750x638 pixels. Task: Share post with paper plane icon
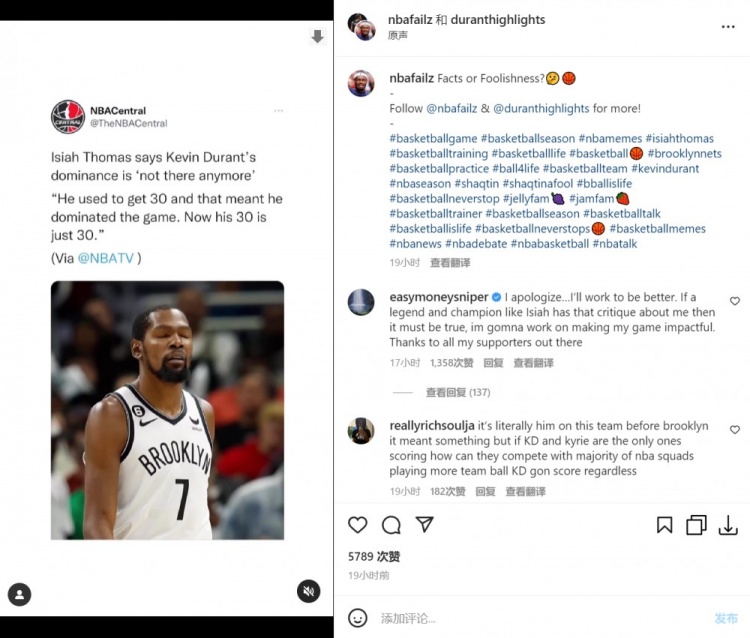pyautogui.click(x=424, y=524)
